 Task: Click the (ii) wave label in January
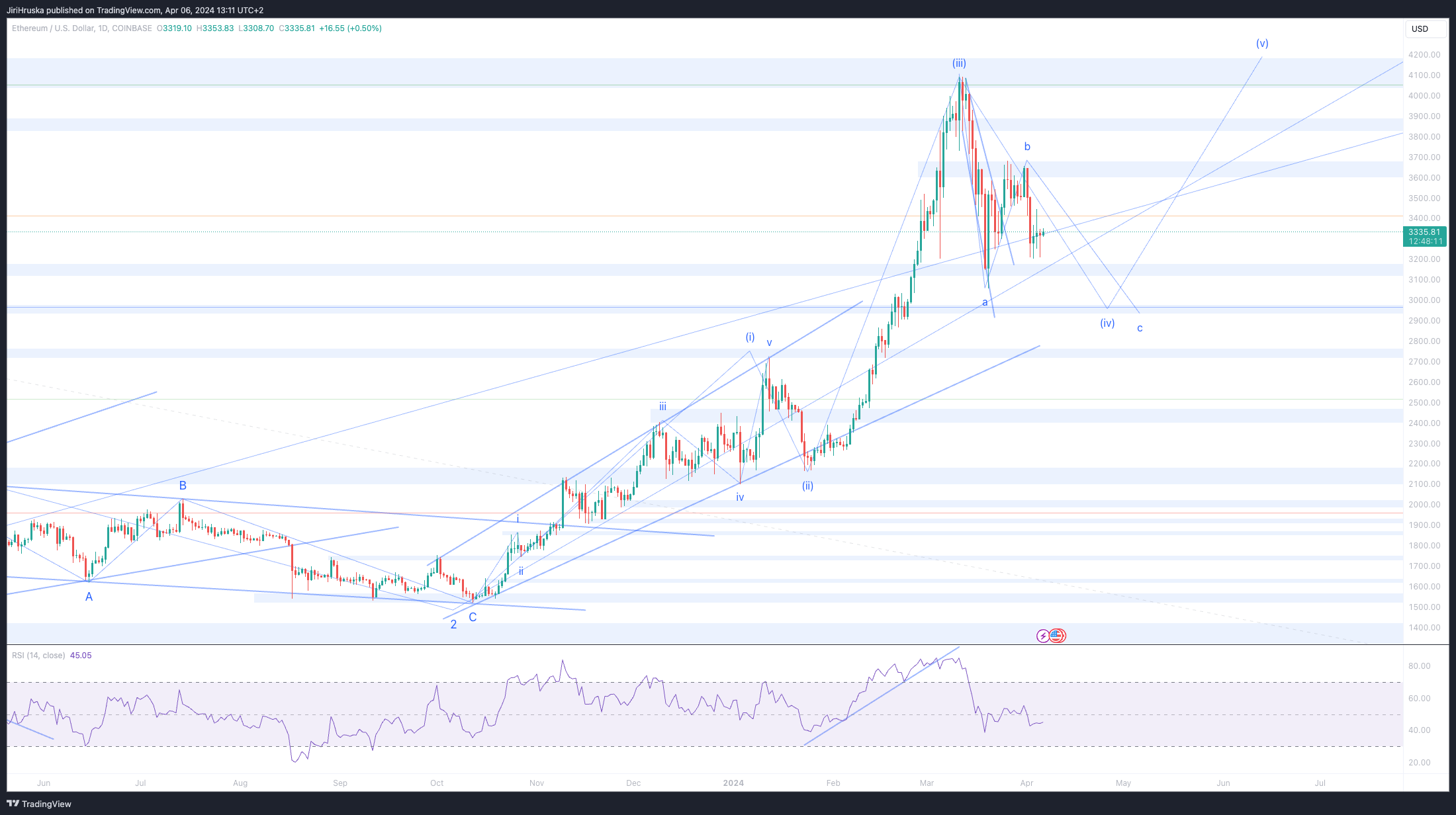click(807, 486)
